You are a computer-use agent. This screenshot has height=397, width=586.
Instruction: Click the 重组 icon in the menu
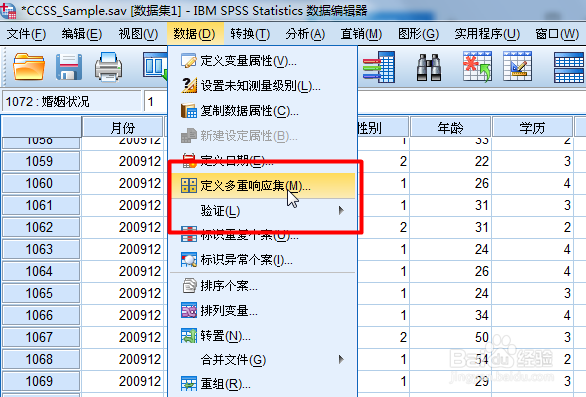click(x=189, y=384)
